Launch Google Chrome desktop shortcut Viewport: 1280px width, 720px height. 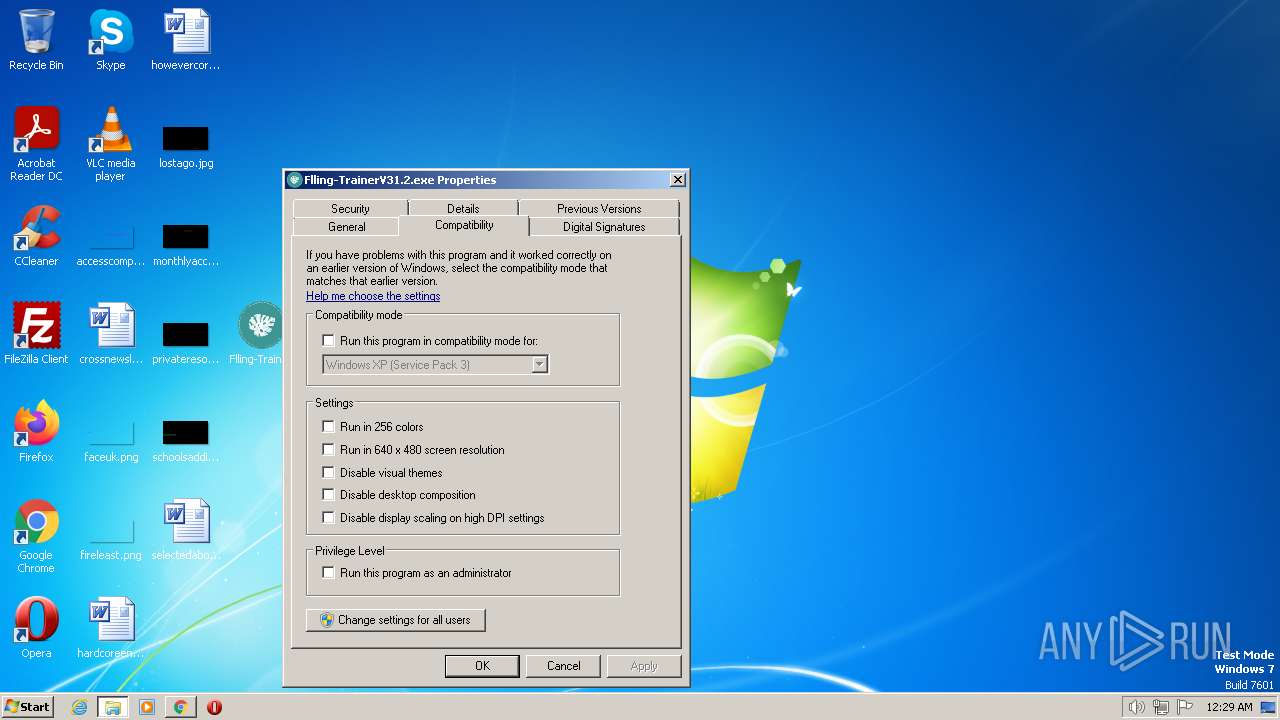click(x=36, y=535)
